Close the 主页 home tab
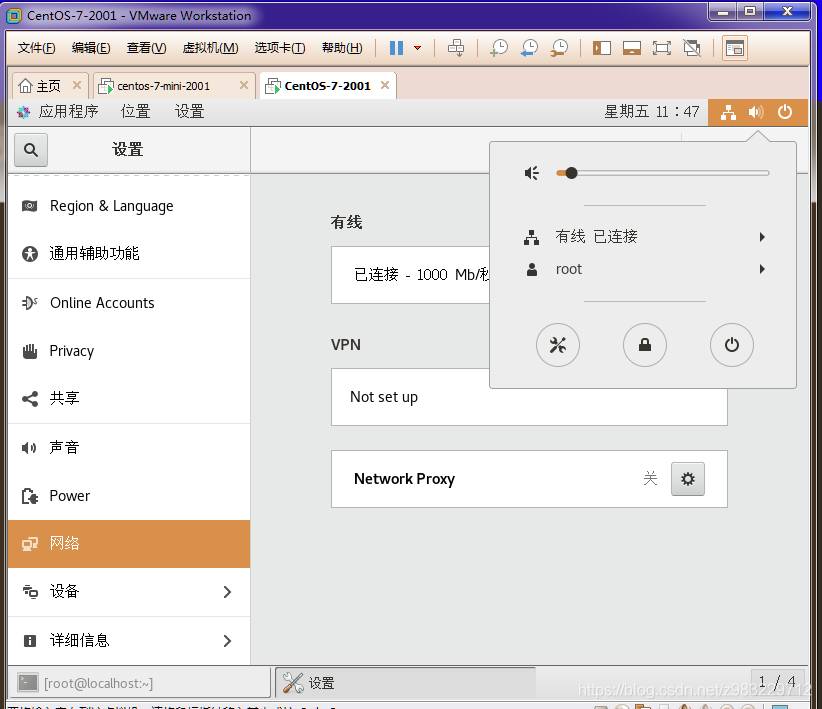Viewport: 822px width, 709px height. pos(77,85)
